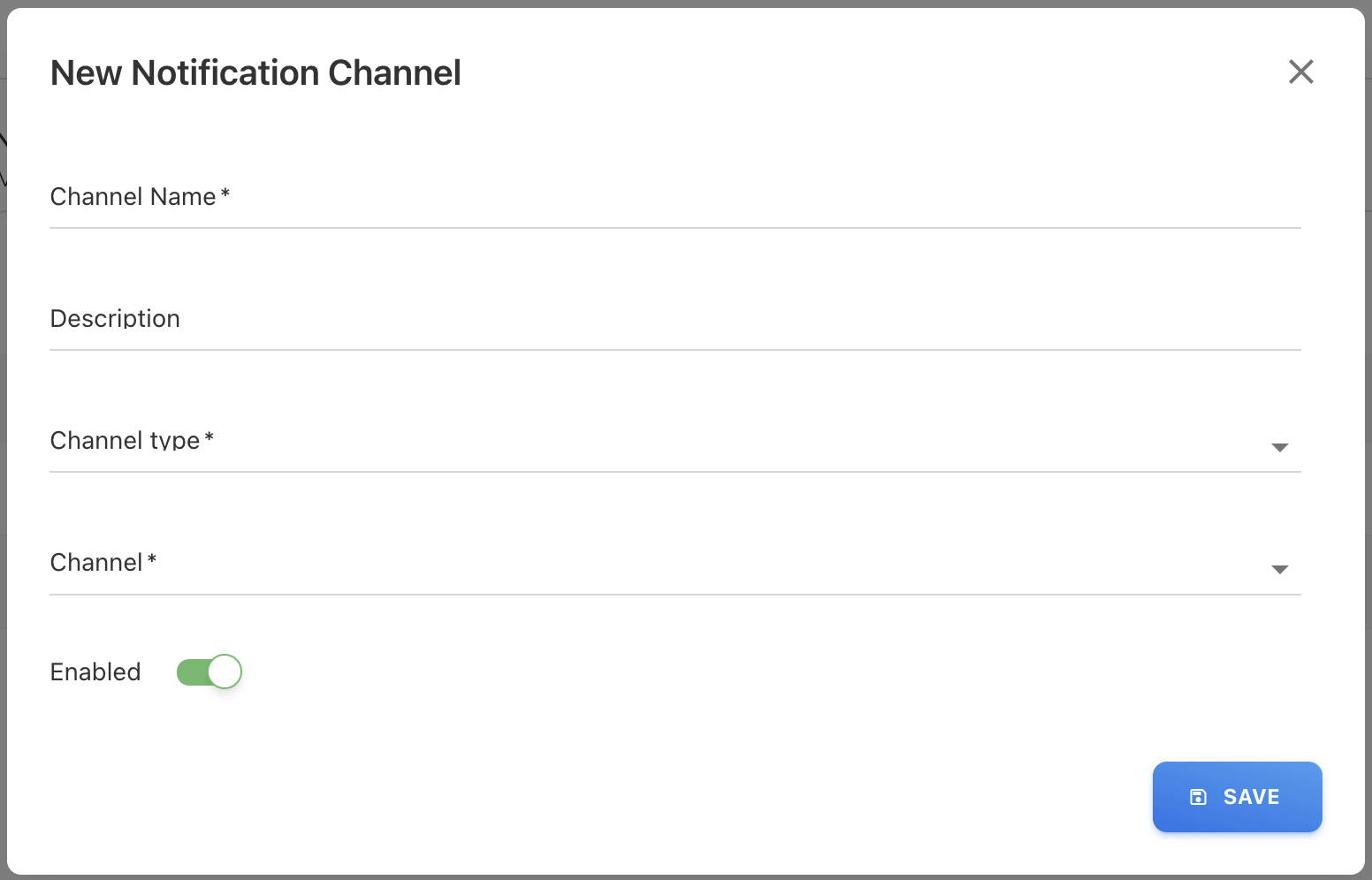Click the white knob of Enabled switch

tap(225, 672)
